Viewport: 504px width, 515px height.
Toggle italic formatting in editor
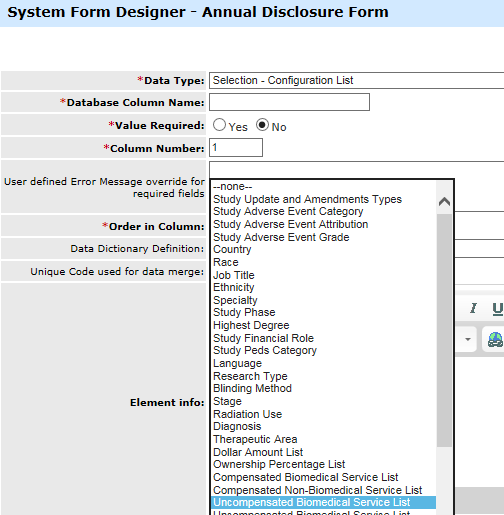point(473,308)
